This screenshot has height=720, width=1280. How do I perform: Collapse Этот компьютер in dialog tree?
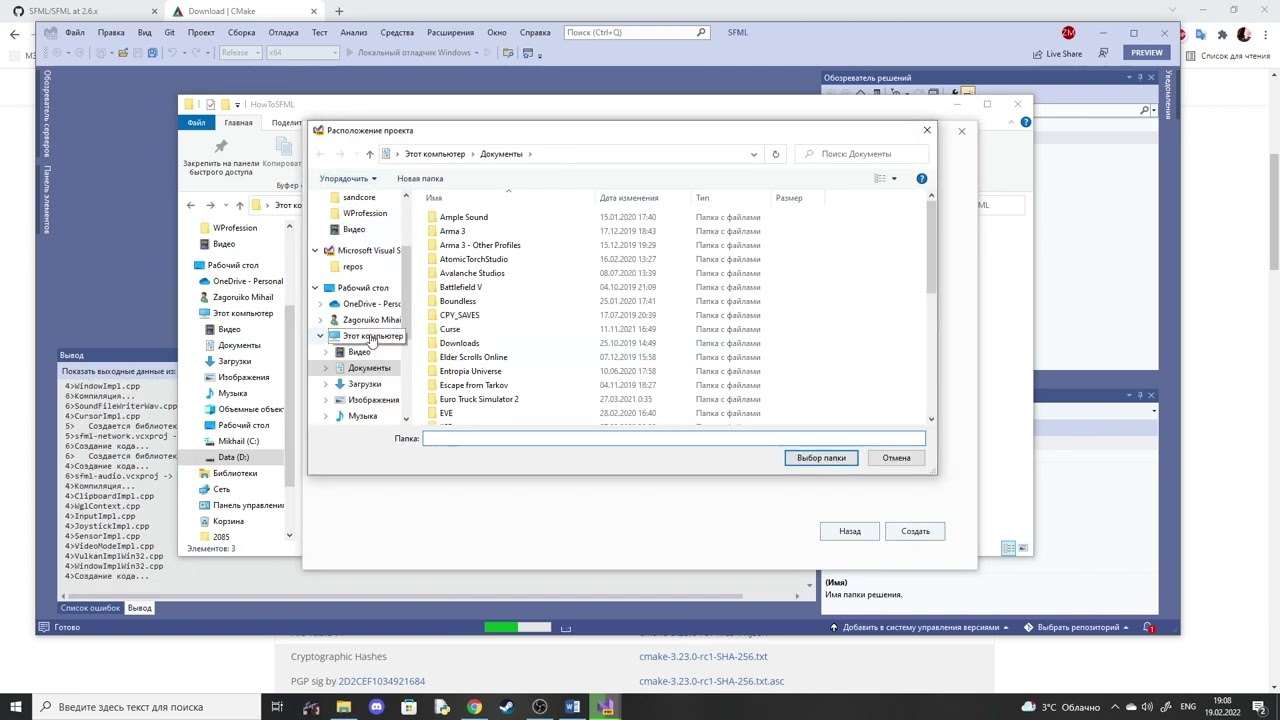coord(320,336)
